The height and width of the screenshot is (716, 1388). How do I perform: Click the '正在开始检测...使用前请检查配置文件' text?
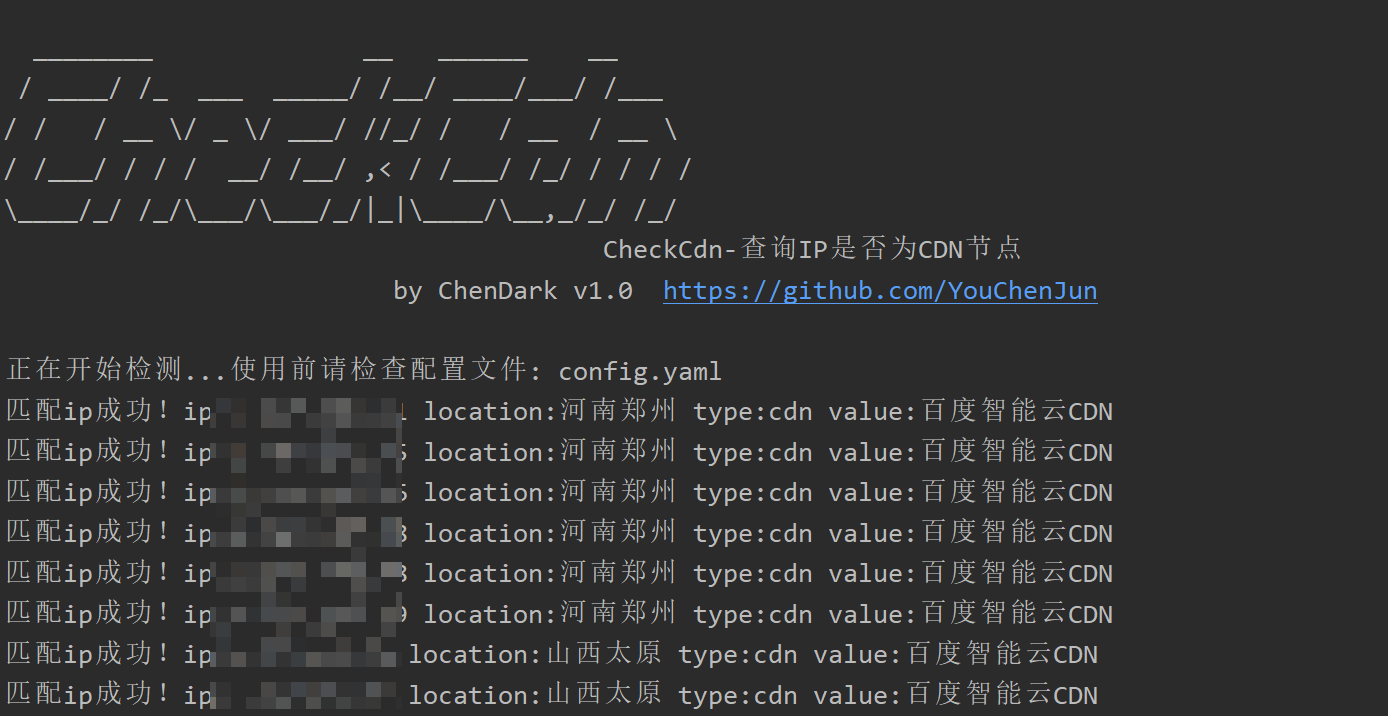coord(267,370)
